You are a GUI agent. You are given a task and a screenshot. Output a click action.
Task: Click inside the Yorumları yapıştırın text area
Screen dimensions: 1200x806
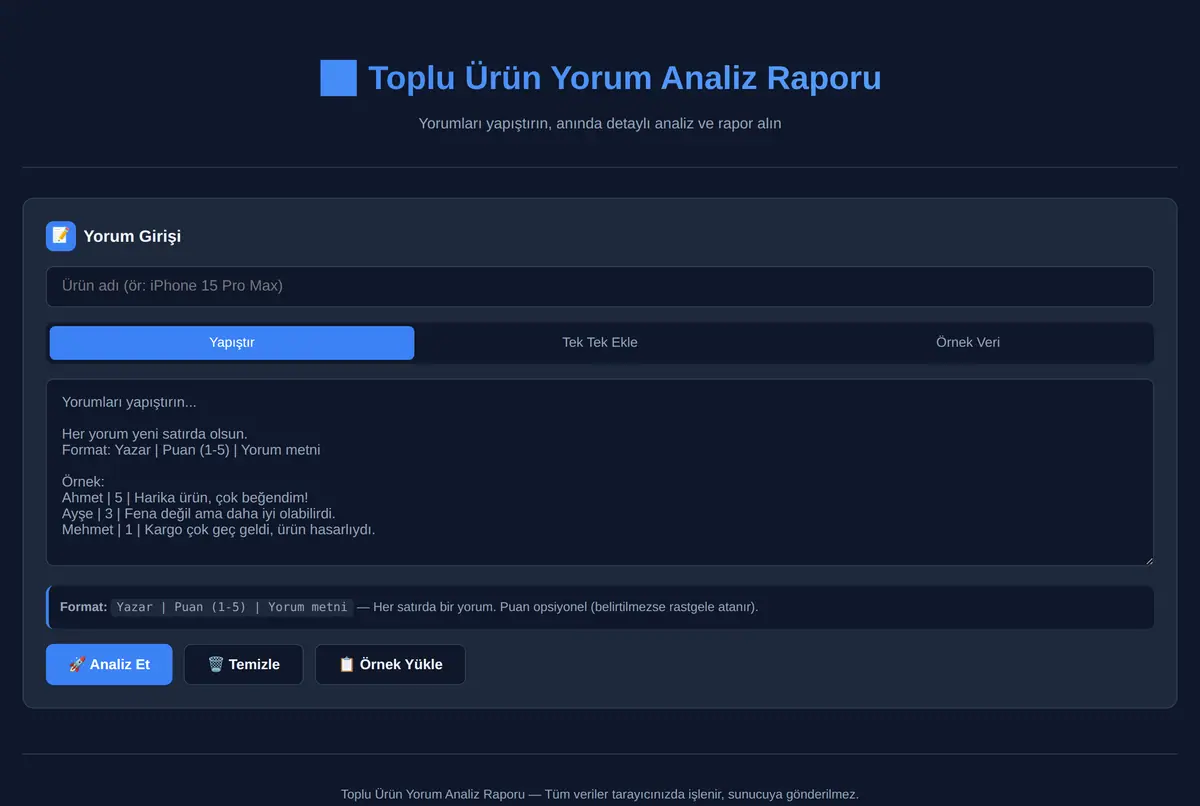(600, 472)
